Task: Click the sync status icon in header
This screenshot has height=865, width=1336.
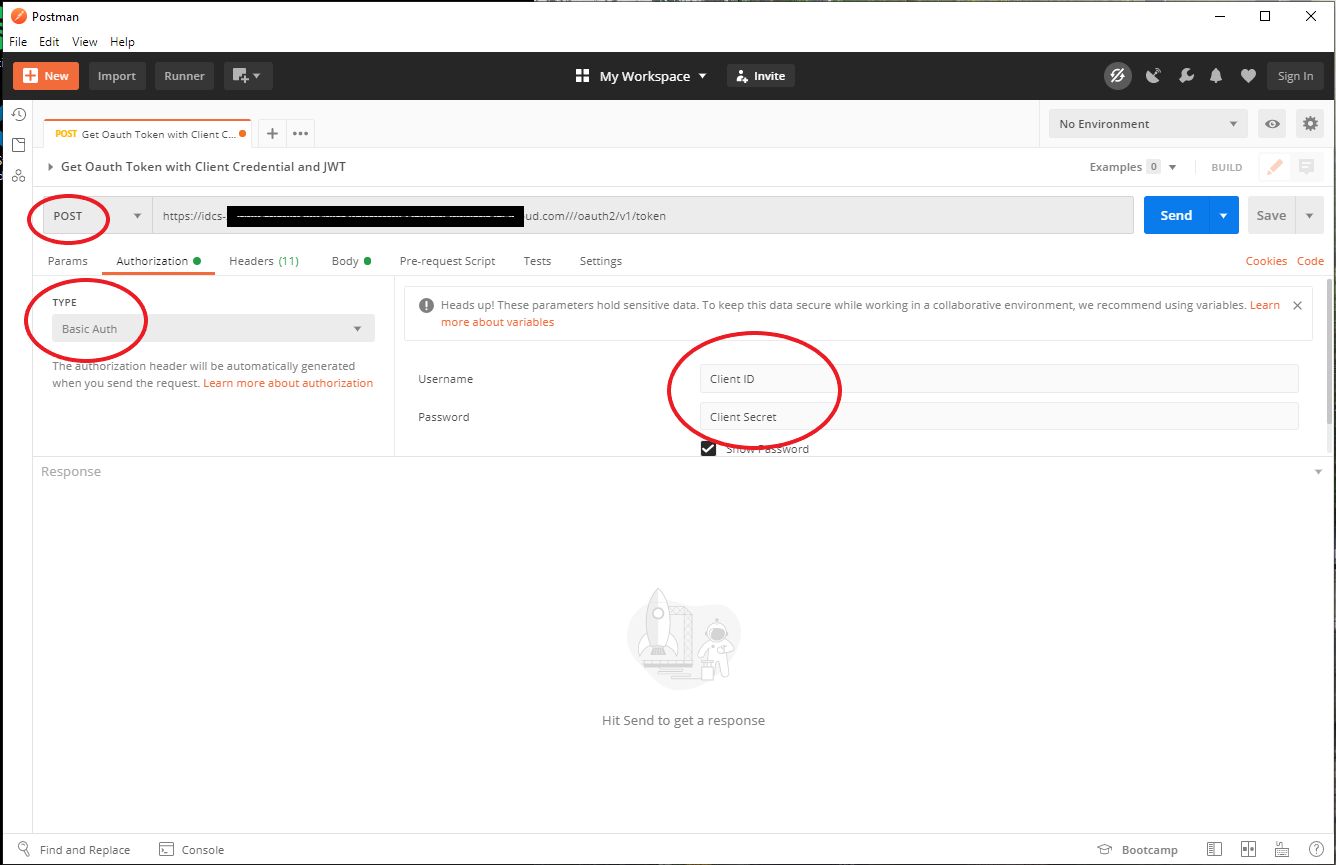Action: click(1117, 76)
